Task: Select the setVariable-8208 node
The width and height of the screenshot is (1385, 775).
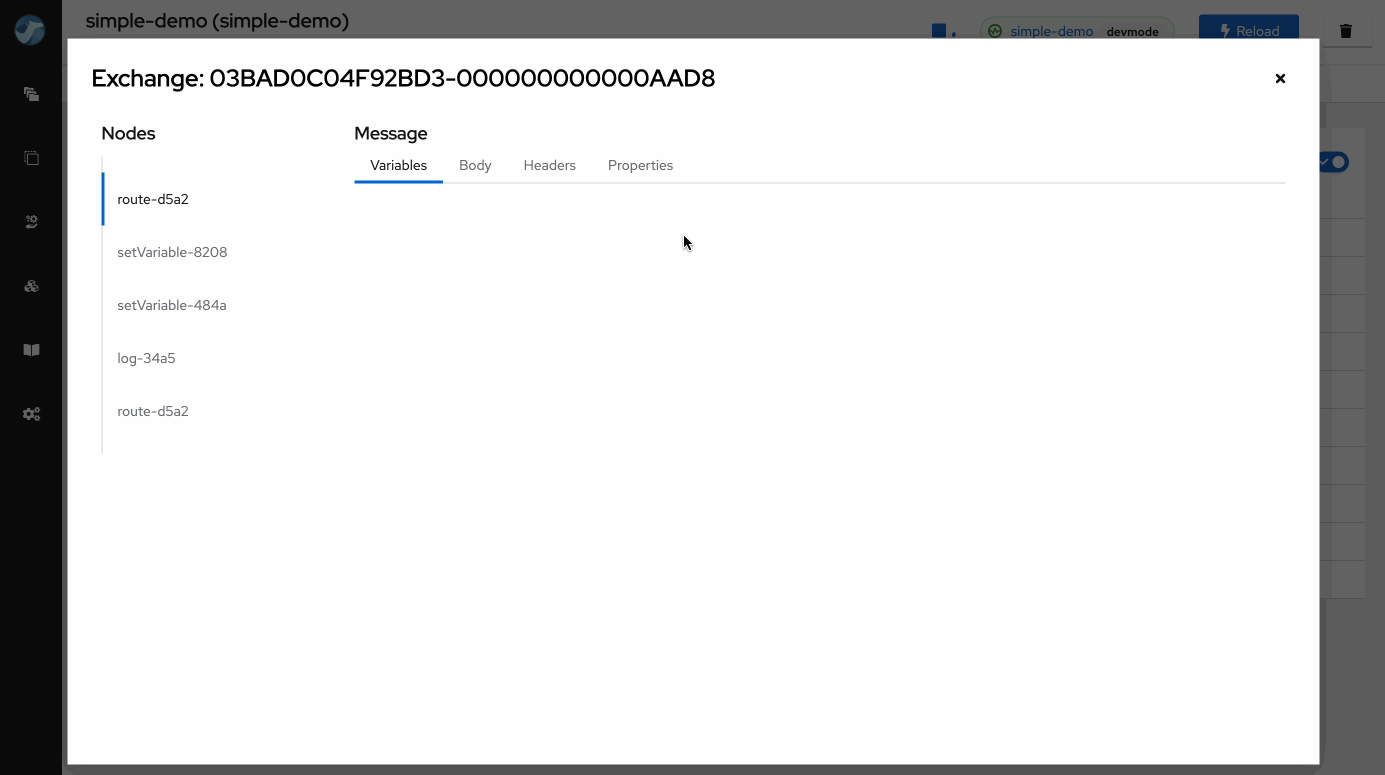Action: (172, 252)
